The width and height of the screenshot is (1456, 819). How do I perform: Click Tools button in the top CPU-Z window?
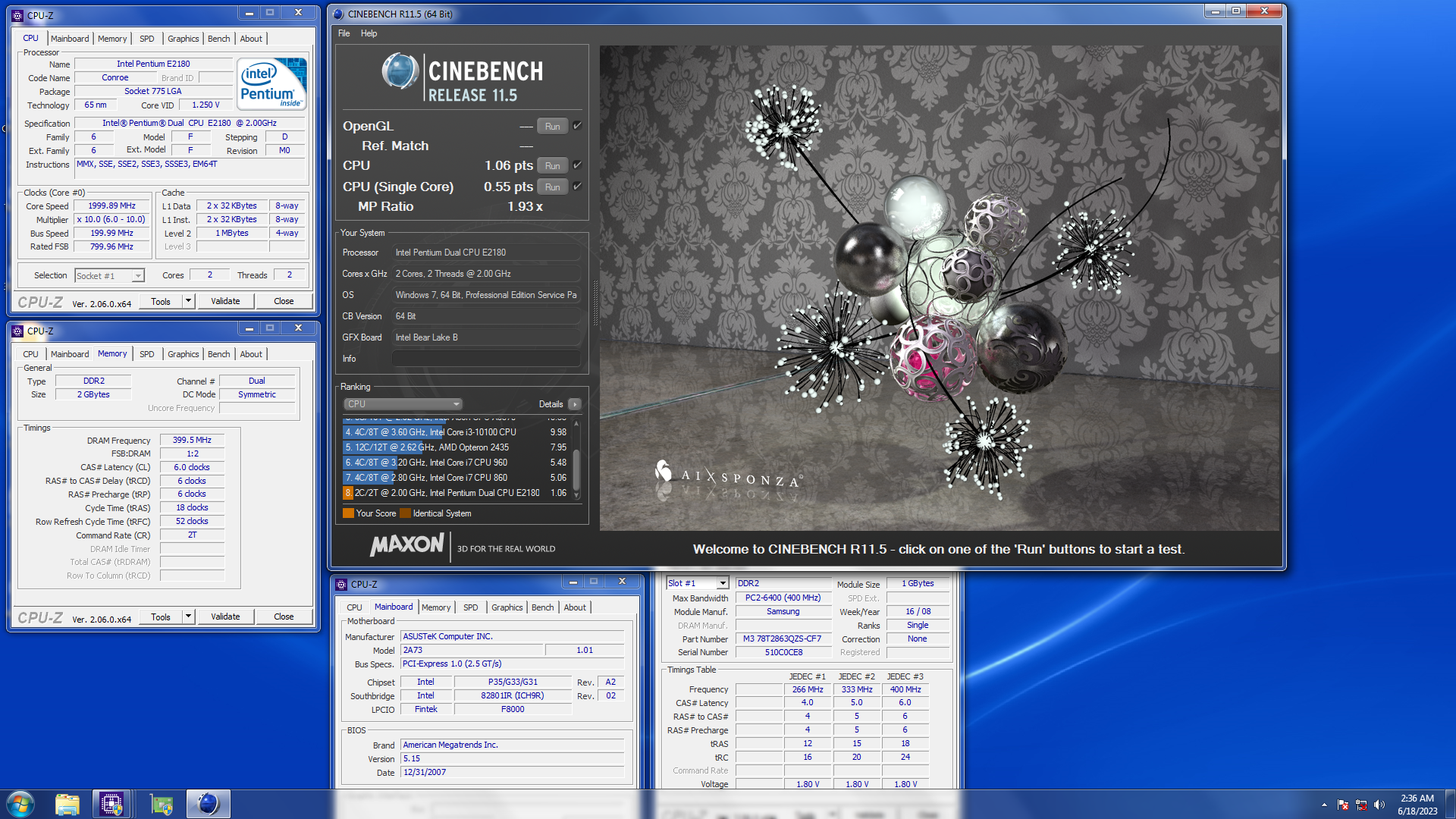point(161,301)
